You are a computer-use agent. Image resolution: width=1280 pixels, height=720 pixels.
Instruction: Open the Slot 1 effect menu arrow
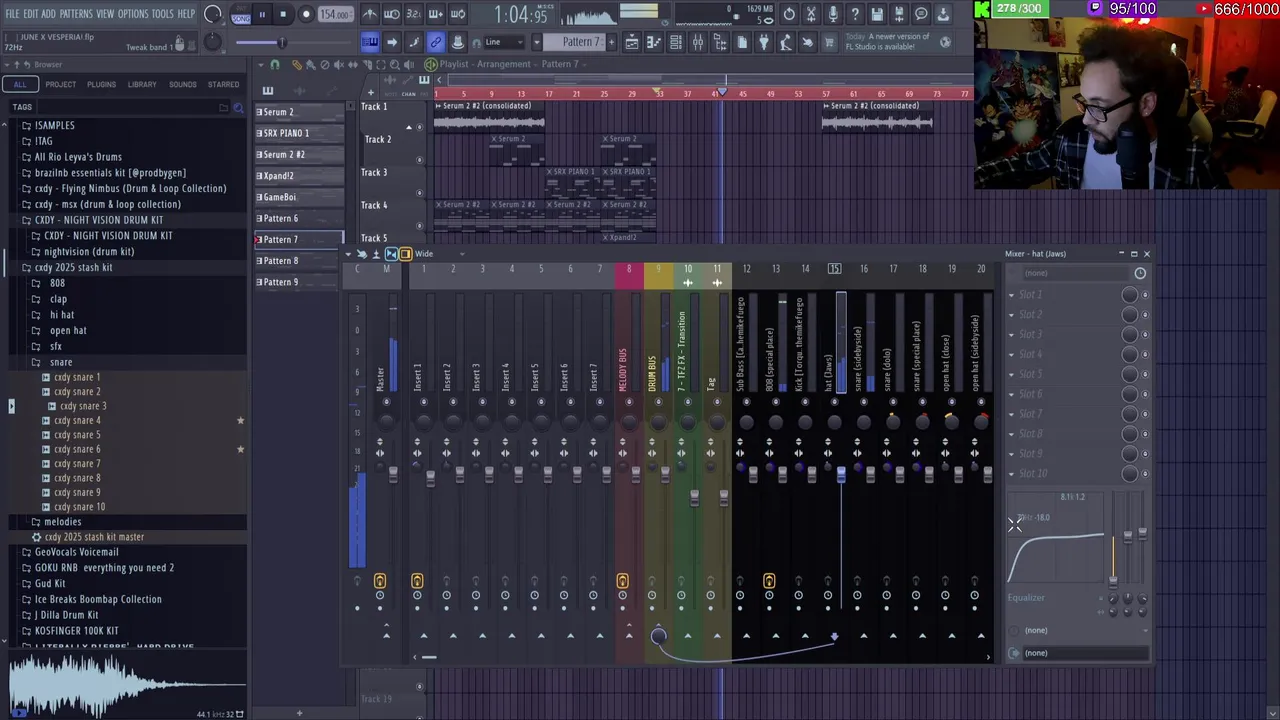click(1011, 294)
